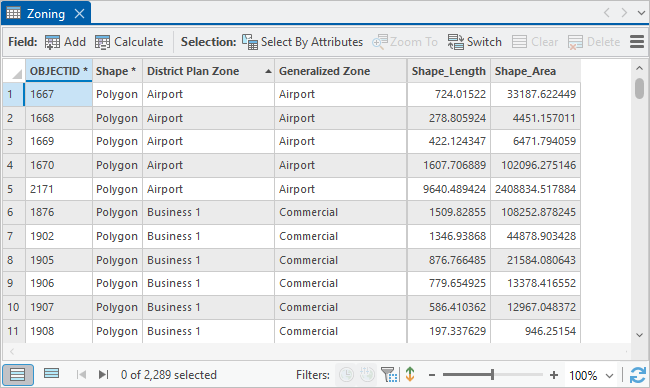Open Calculate field tool
Image resolution: width=650 pixels, height=388 pixels.
pos(129,42)
